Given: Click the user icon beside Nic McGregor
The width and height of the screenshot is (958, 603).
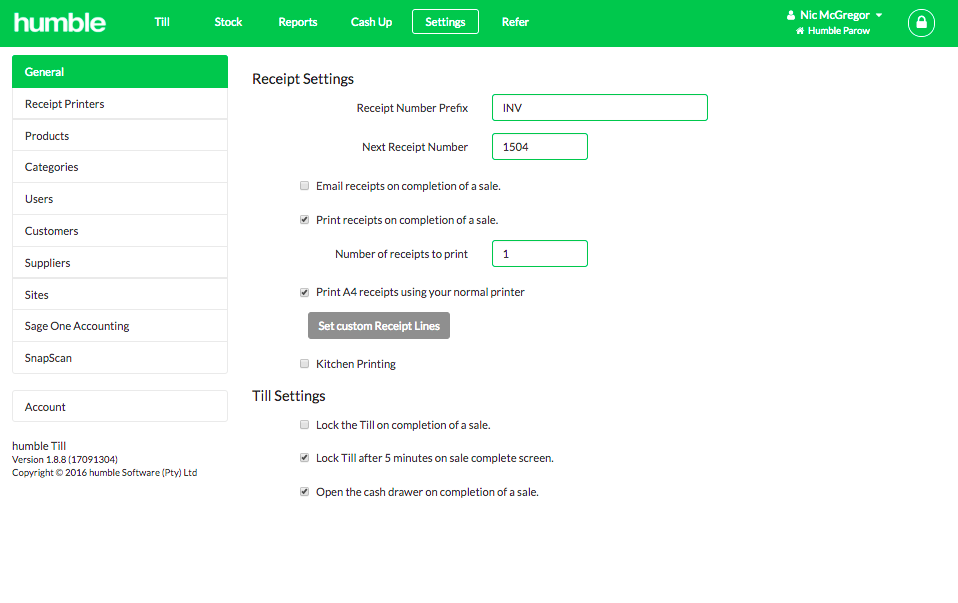Looking at the screenshot, I should point(791,15).
